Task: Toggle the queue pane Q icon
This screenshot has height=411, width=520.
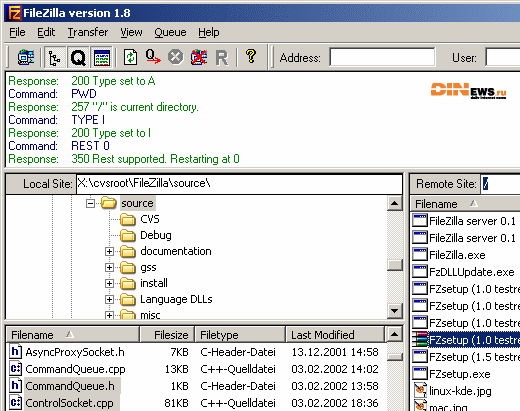Action: click(78, 58)
